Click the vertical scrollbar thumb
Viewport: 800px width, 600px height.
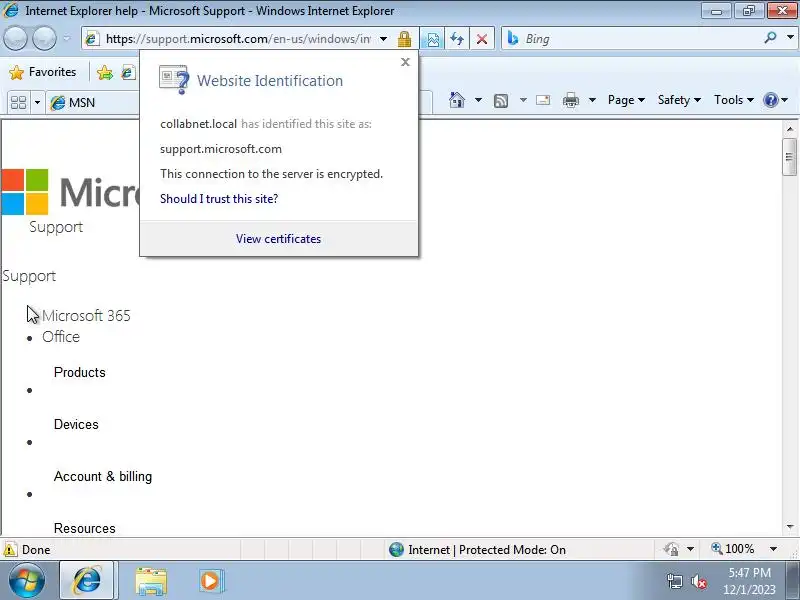[x=790, y=157]
